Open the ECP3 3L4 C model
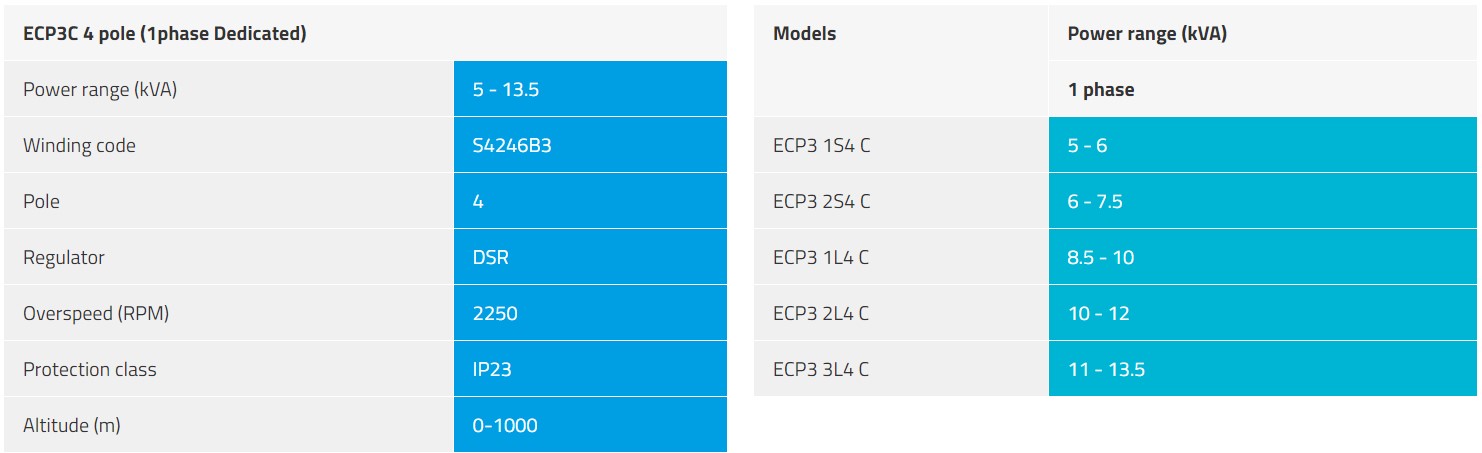This screenshot has width=1482, height=453. [x=821, y=369]
